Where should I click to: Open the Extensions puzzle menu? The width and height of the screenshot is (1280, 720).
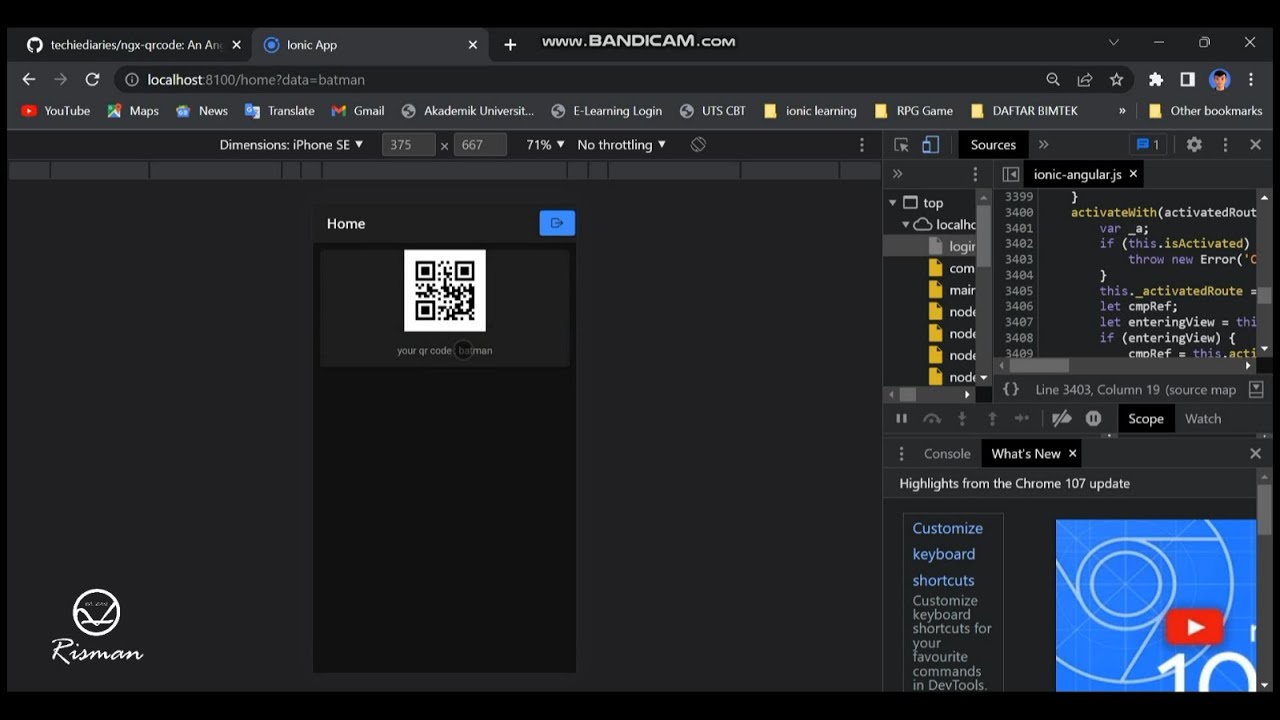tap(1156, 80)
